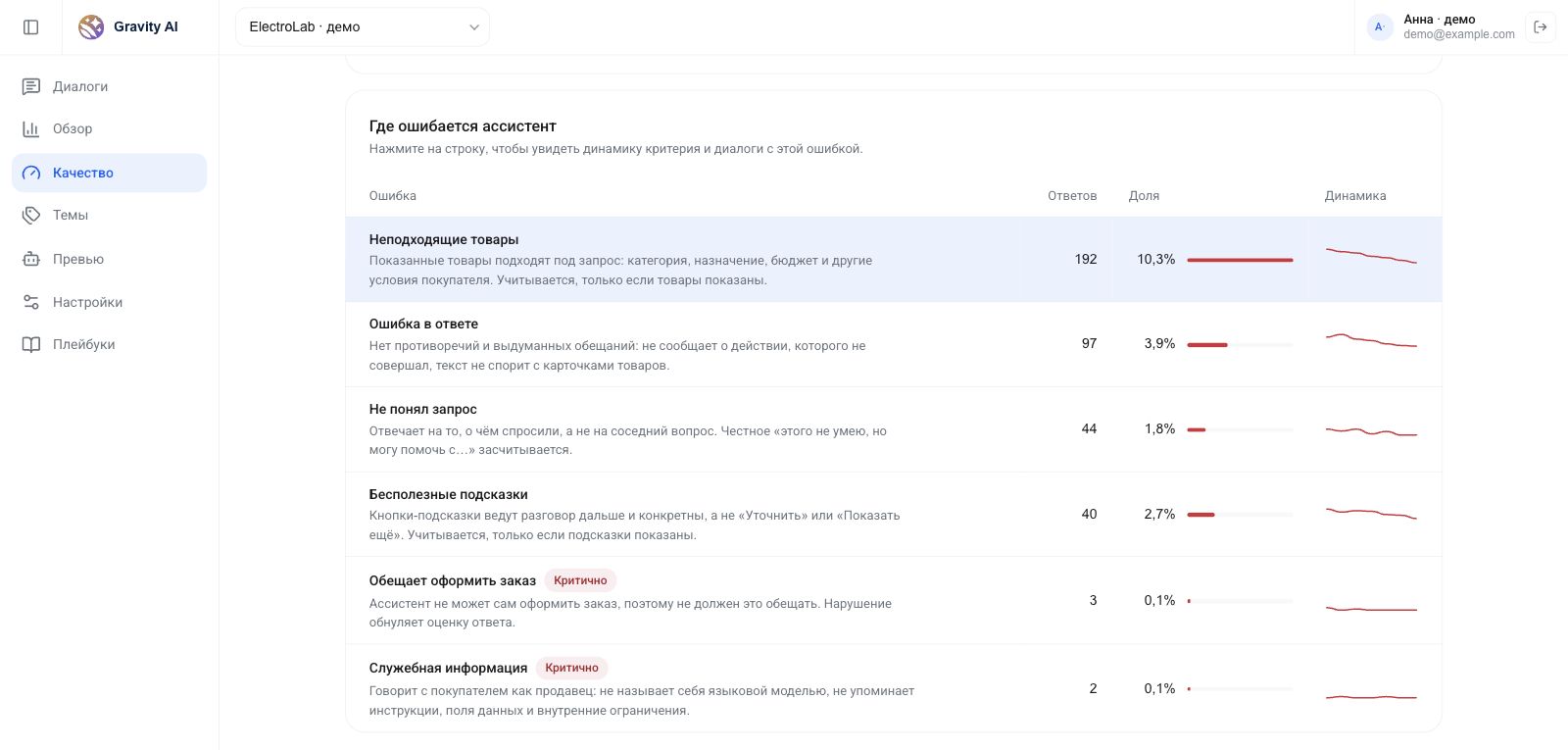Image resolution: width=1568 pixels, height=750 pixels.
Task: Click the Ответов column header
Action: coord(1072,196)
